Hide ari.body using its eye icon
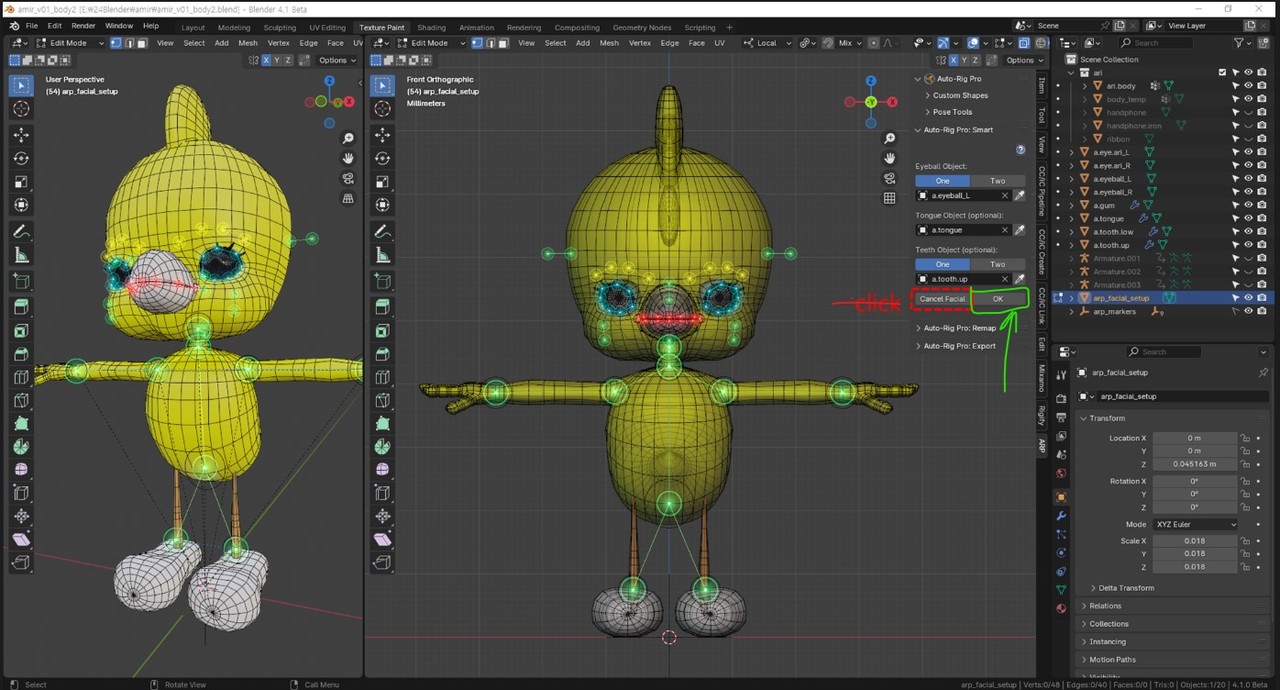 (1248, 86)
